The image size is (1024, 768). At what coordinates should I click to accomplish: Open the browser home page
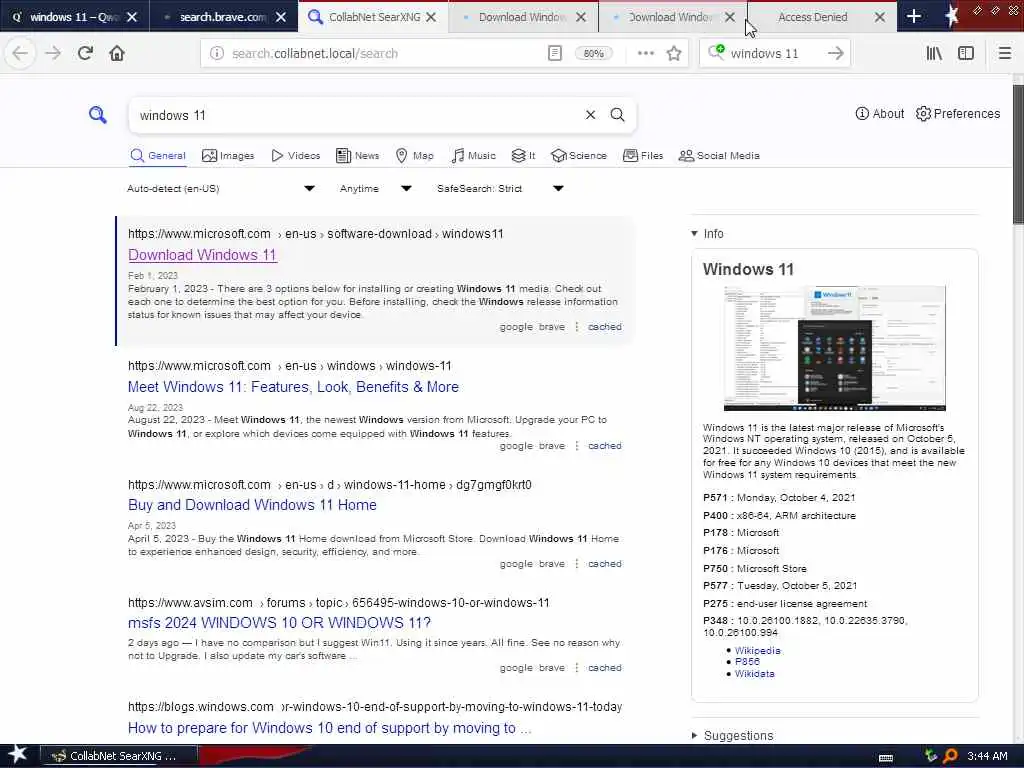point(117,54)
